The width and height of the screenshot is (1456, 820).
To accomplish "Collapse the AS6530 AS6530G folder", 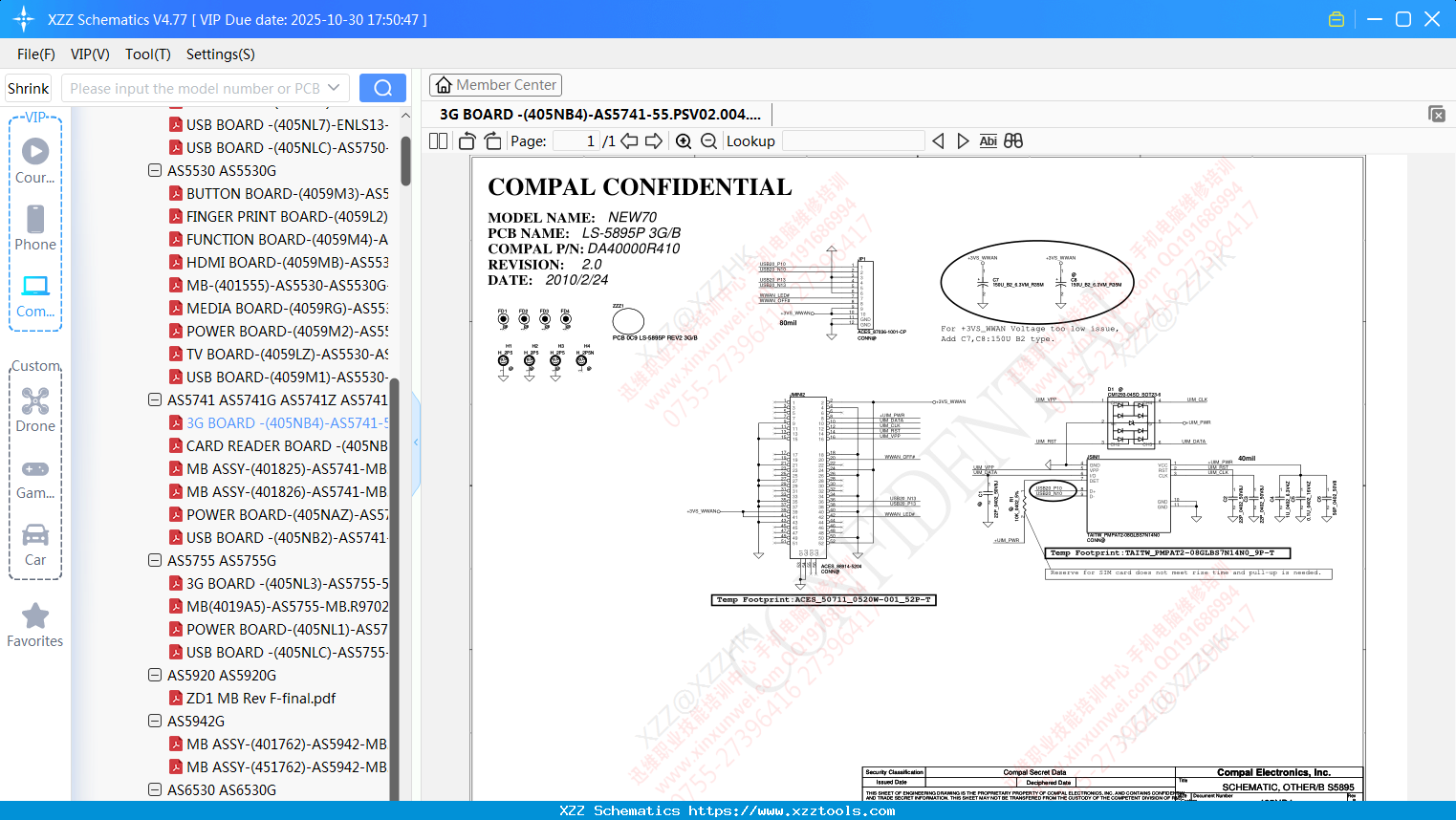I will (155, 789).
